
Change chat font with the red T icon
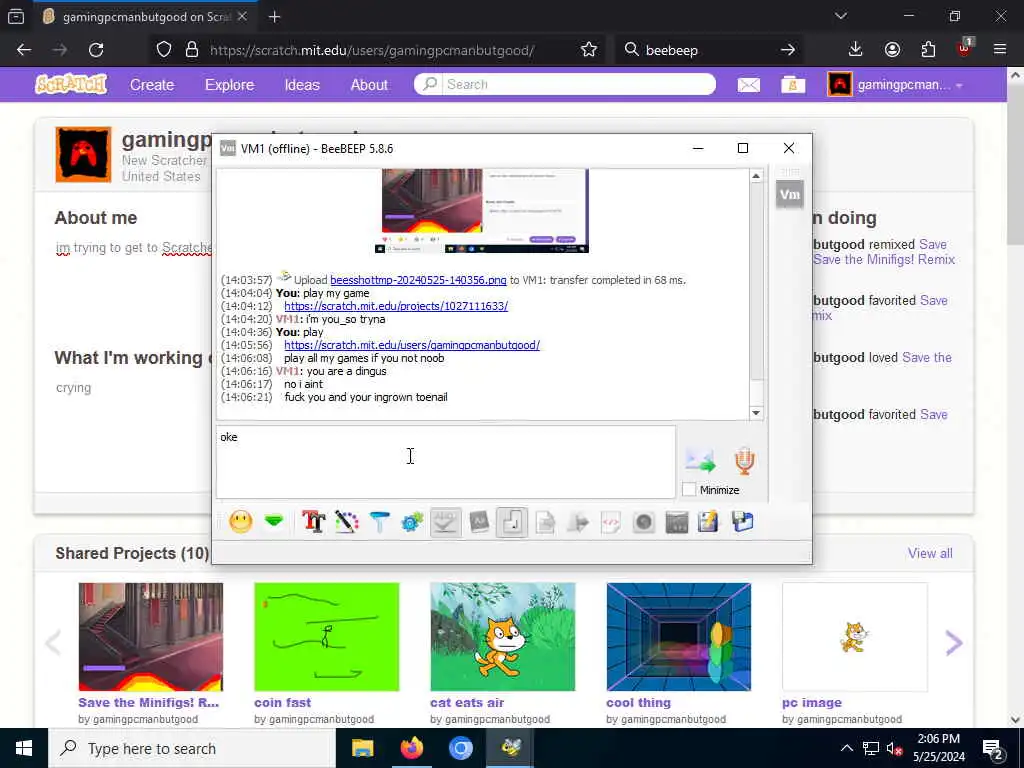pos(313,522)
